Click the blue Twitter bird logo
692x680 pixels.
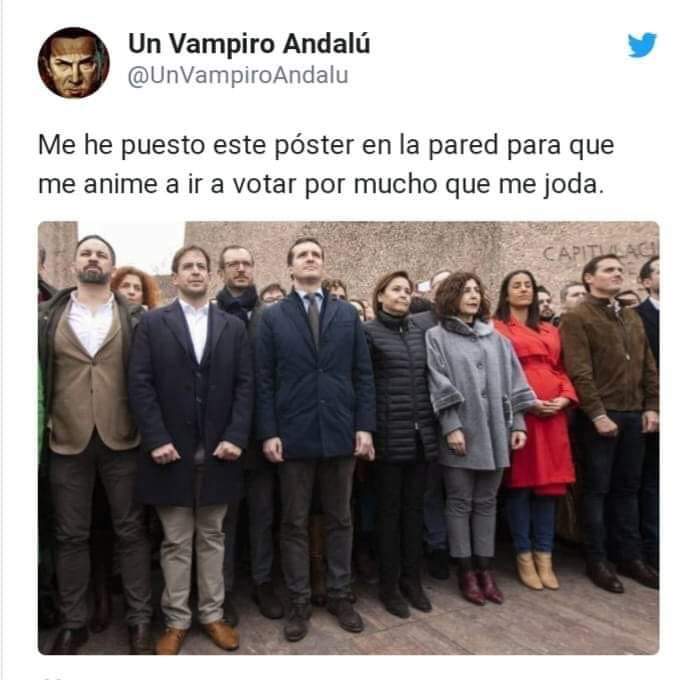tap(642, 45)
